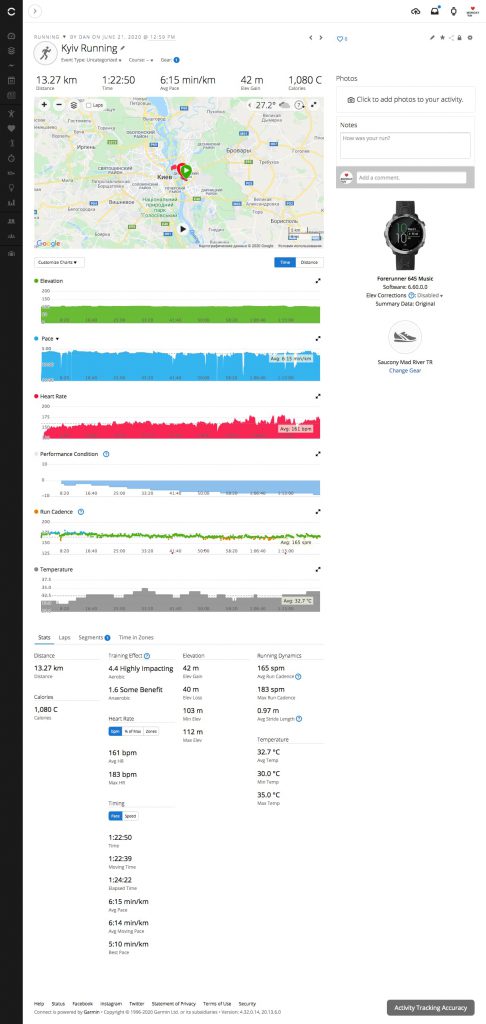Edit activity via top-right pencil icon

pyautogui.click(x=432, y=38)
